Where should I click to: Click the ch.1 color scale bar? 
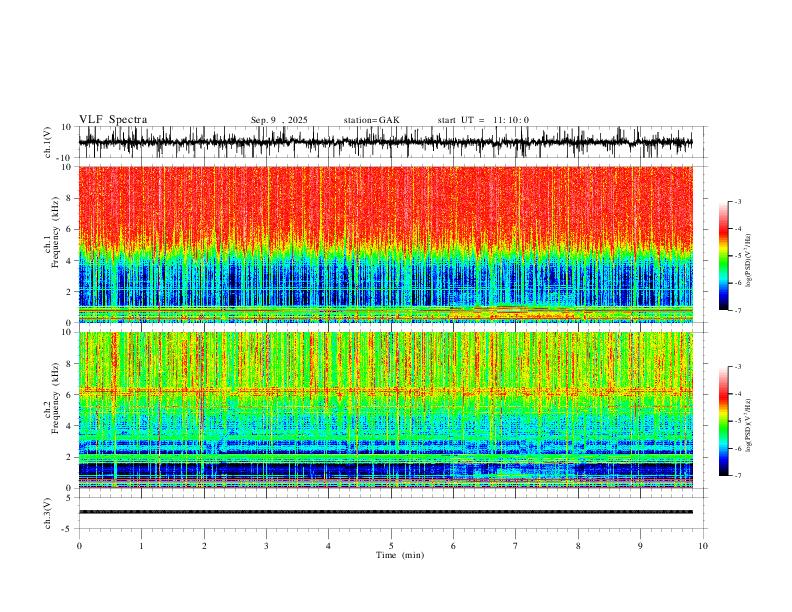tap(723, 256)
